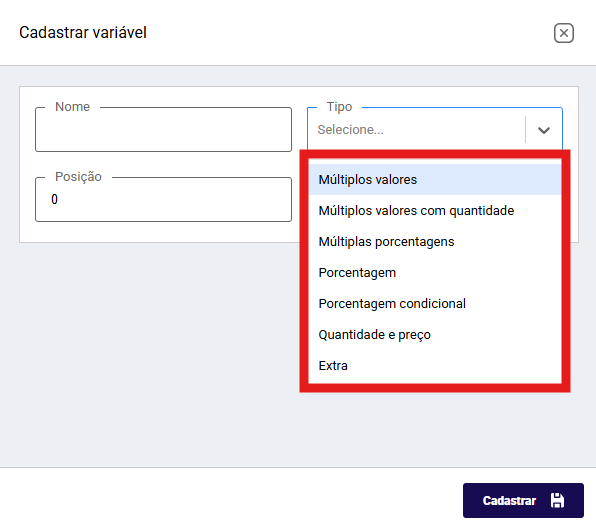Click the Cadastrar button label

509,501
